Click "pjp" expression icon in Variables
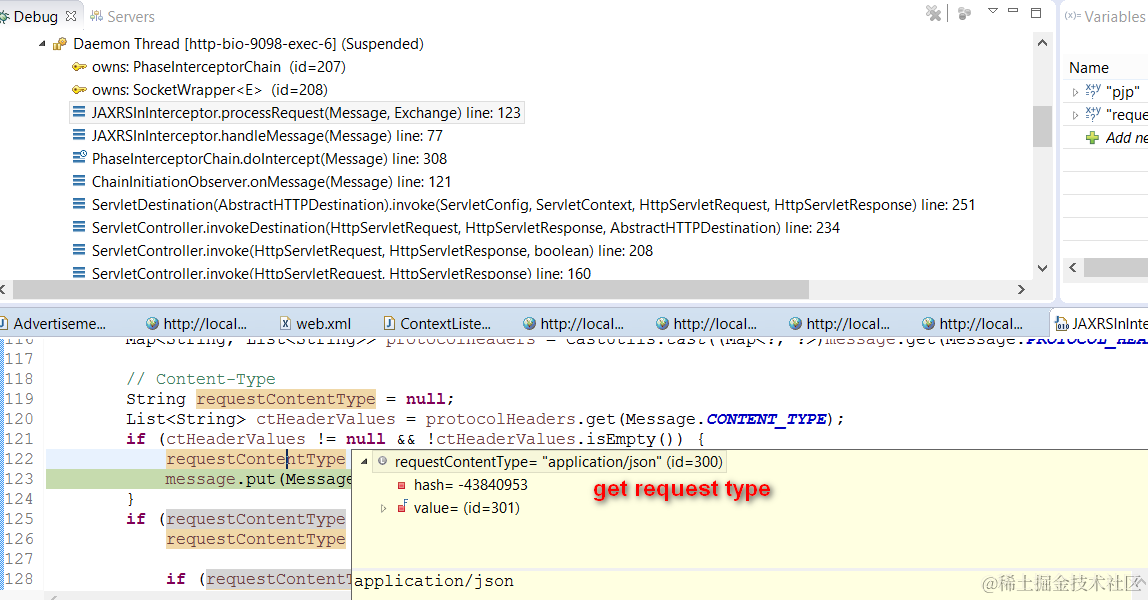Screen dimensions: 1148x600 [1093, 91]
